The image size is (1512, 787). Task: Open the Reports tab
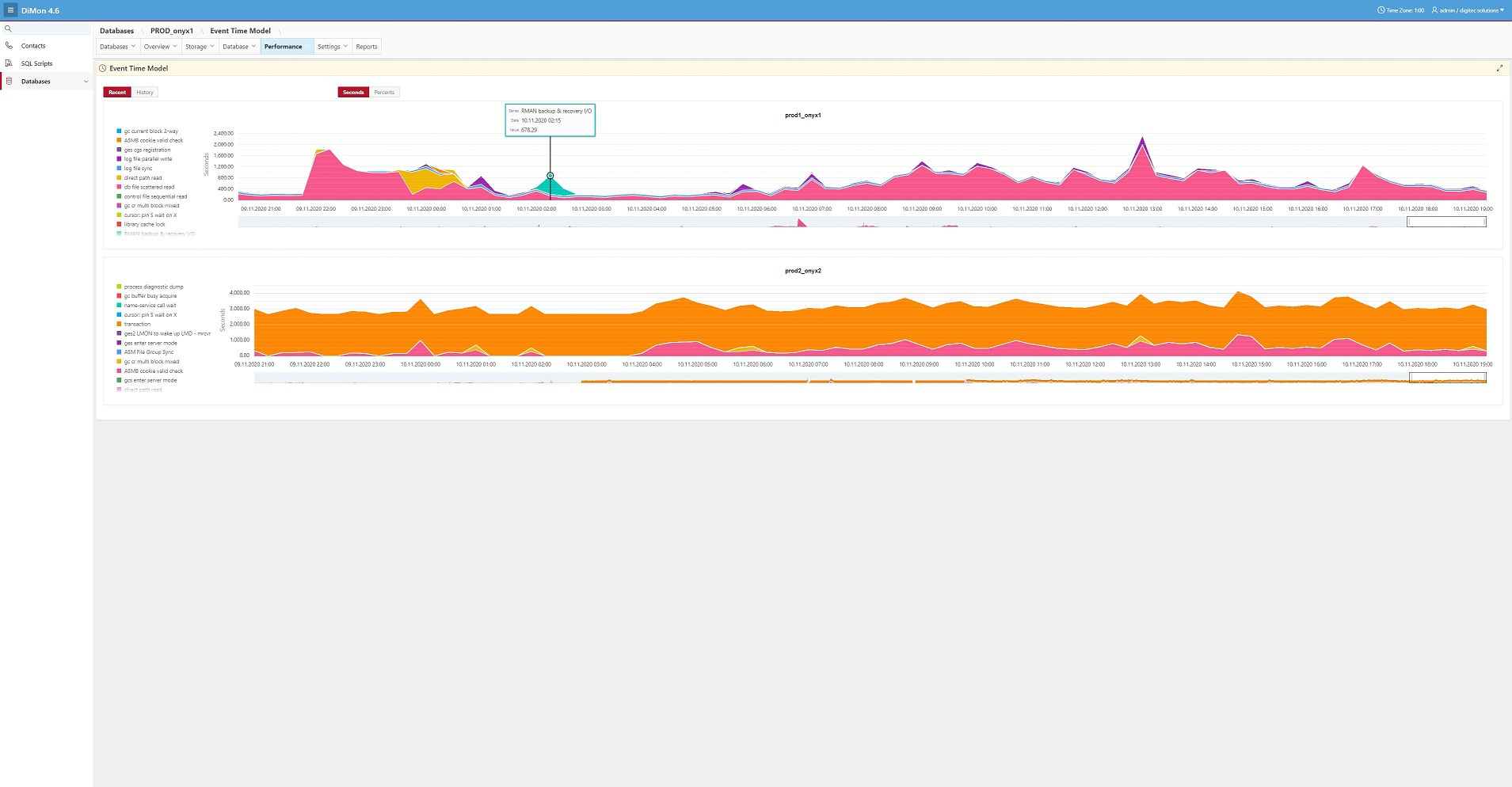tap(366, 47)
